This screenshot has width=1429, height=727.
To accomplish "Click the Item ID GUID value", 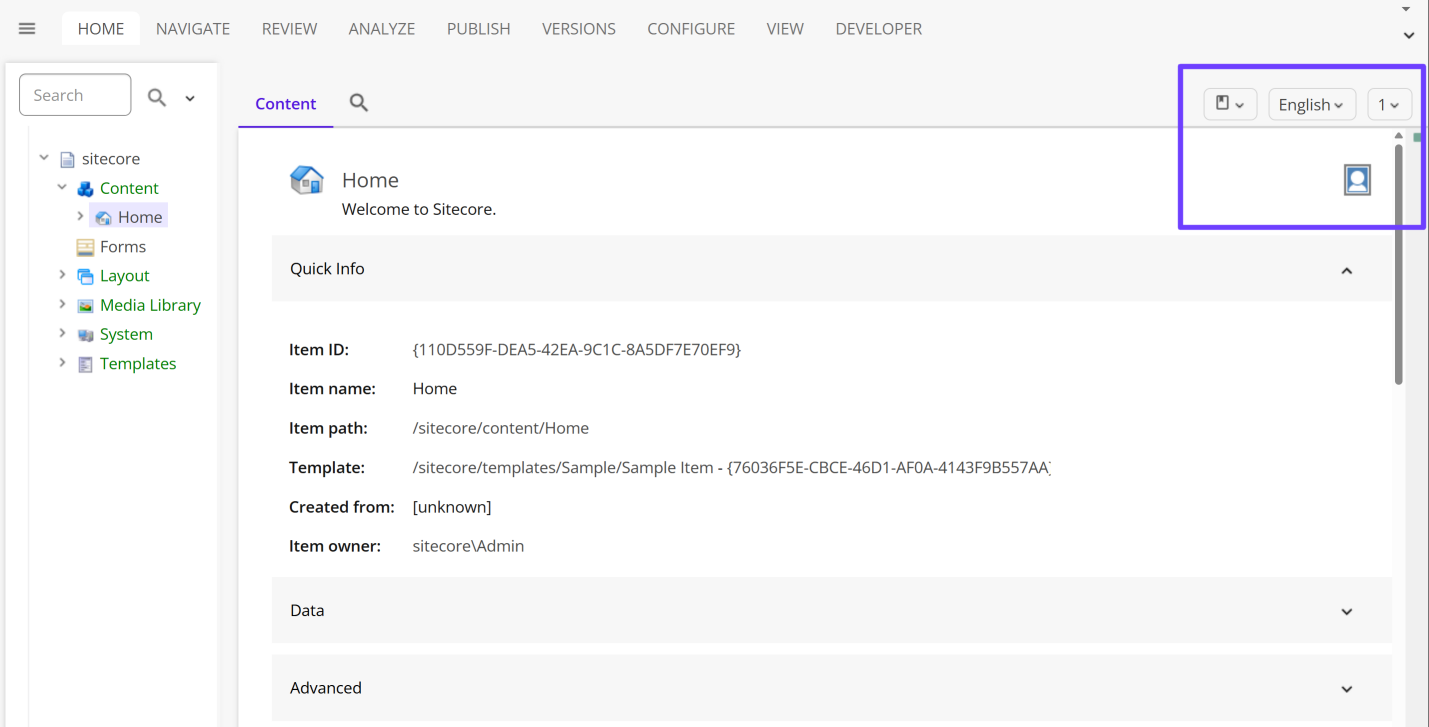I will (x=577, y=350).
